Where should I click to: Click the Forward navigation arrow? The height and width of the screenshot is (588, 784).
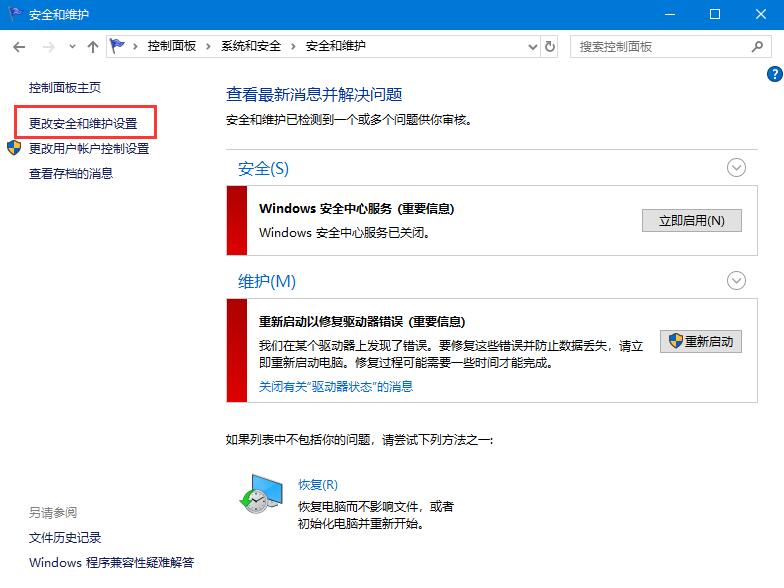[47, 47]
